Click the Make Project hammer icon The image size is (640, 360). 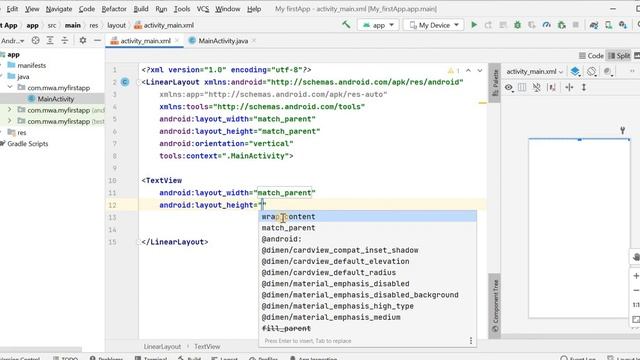(x=346, y=25)
